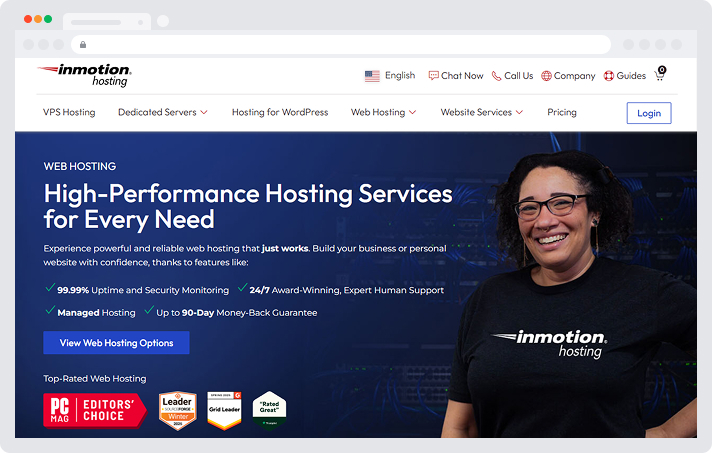Click "90-Day Money-Back Guarantee" text
Screen dimensions: 712x453
(x=250, y=313)
